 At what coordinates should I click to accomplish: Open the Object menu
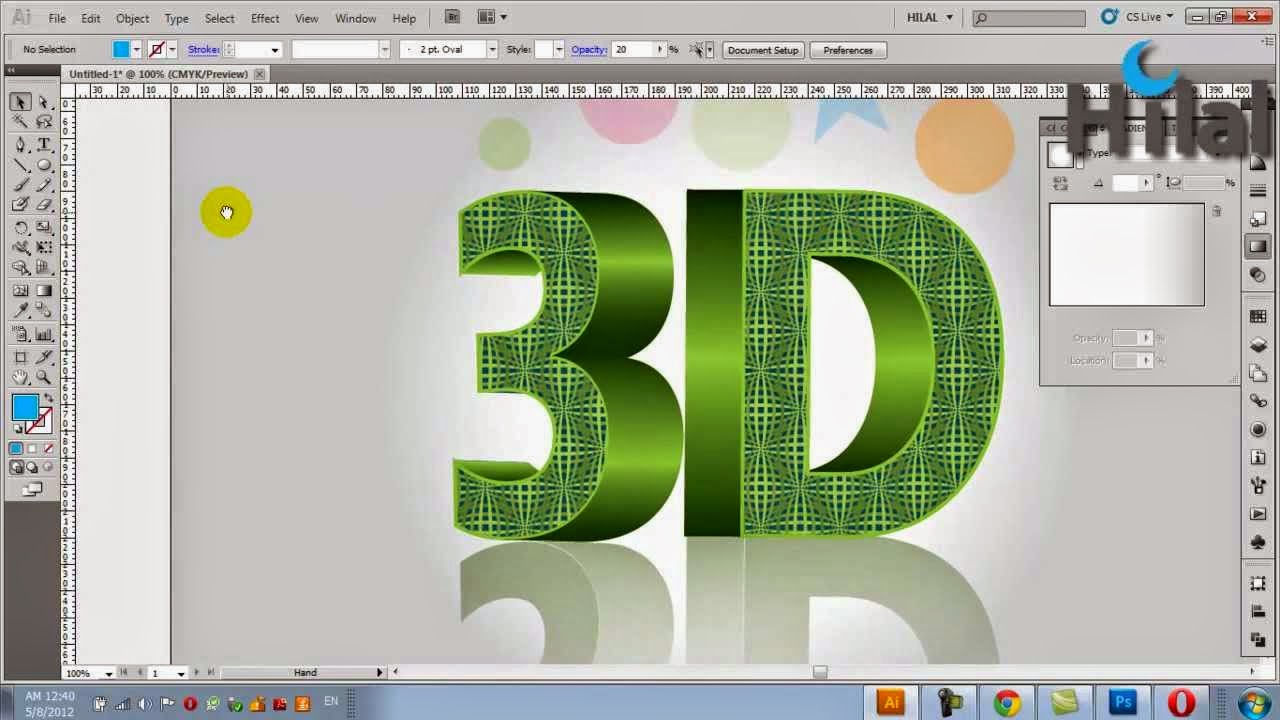132,18
